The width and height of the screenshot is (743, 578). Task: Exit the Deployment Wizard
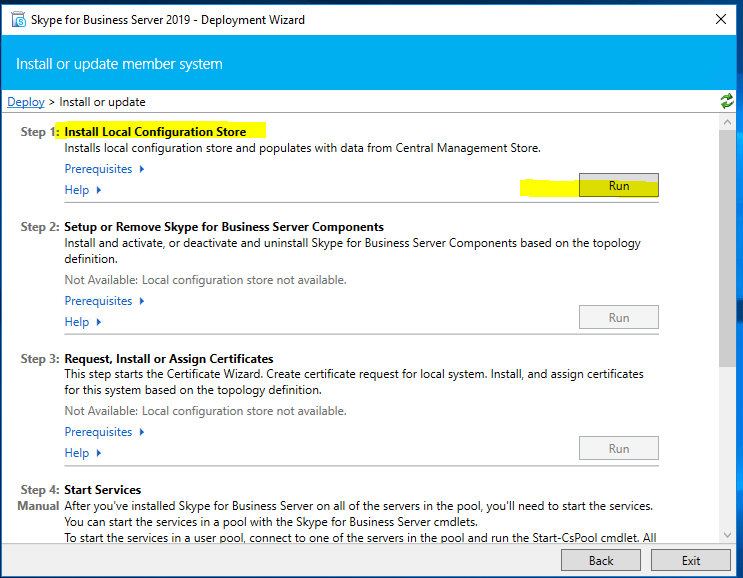[690, 560]
